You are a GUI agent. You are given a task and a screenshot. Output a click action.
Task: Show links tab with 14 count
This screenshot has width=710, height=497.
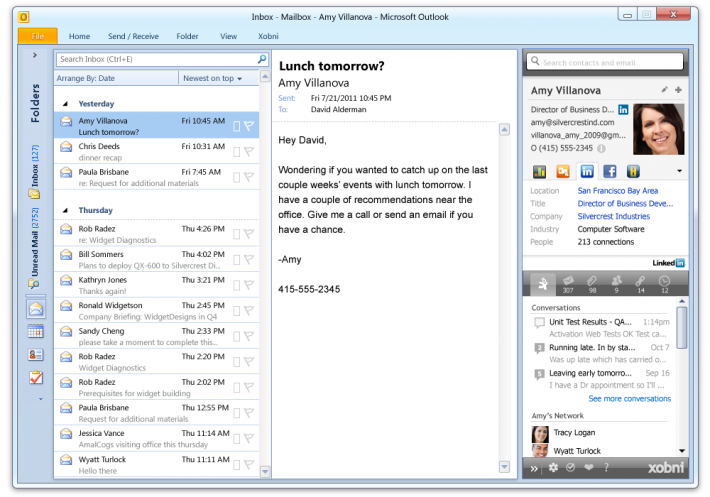[640, 284]
